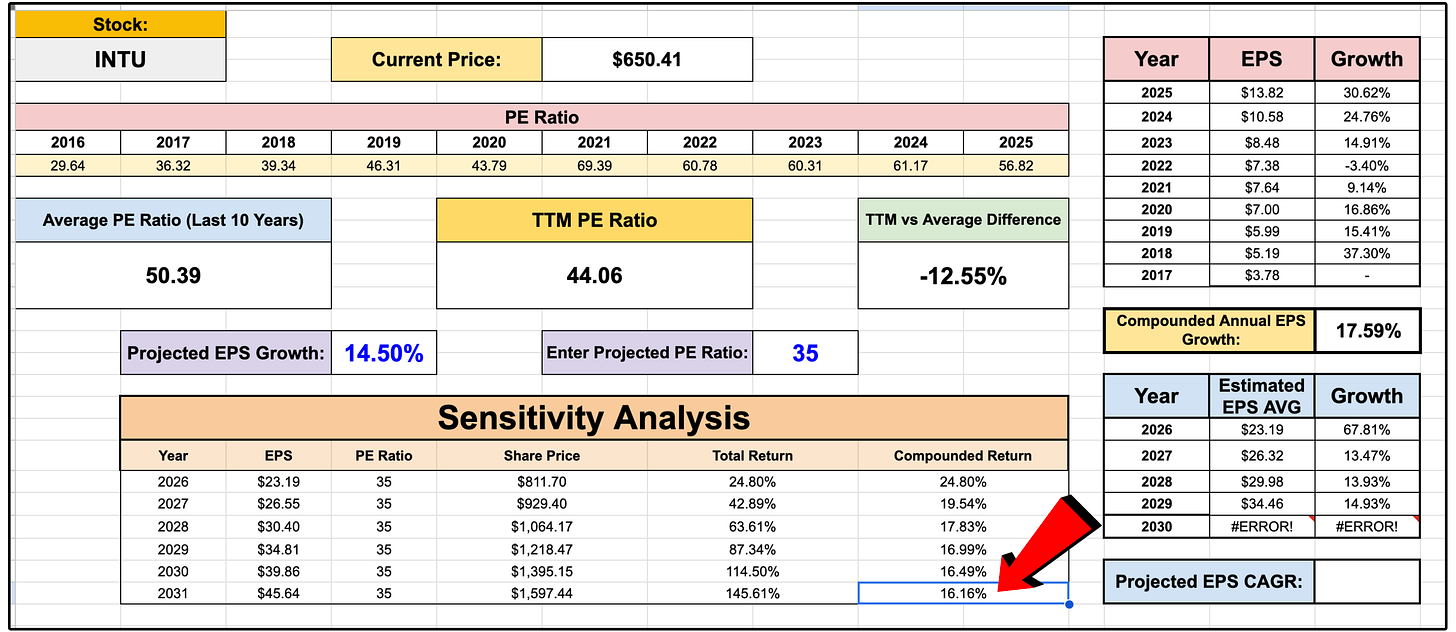Select the 2027 compounded return 19.54% cell
The image size is (1456, 632).
[x=963, y=503]
